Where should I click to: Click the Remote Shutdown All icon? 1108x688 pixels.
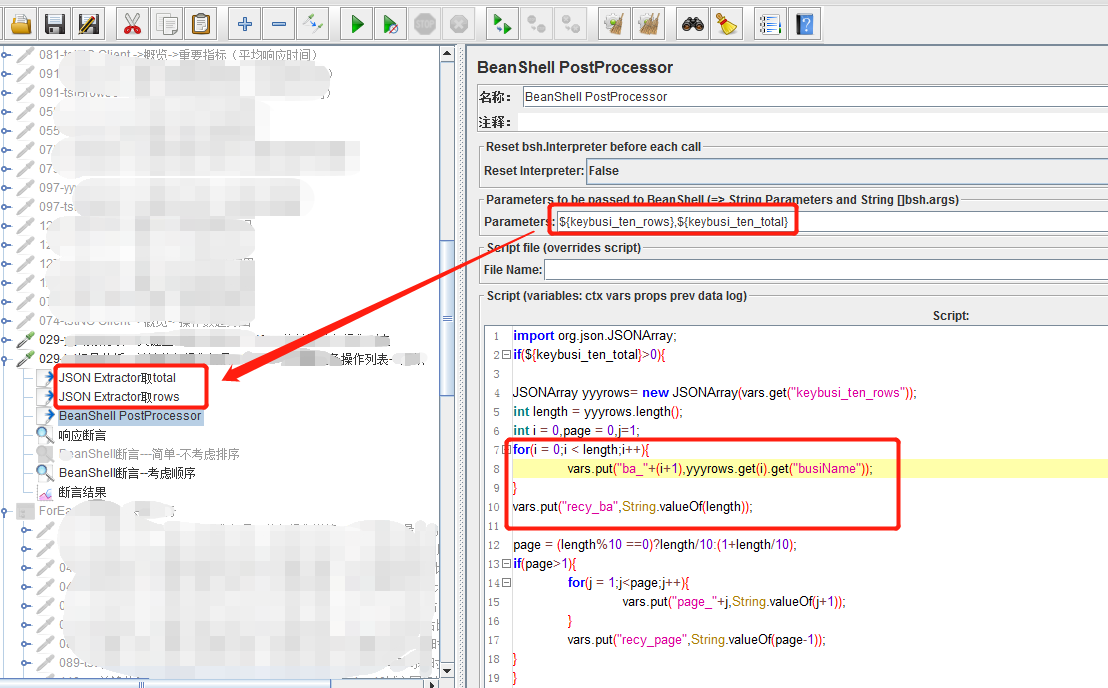[x=571, y=25]
